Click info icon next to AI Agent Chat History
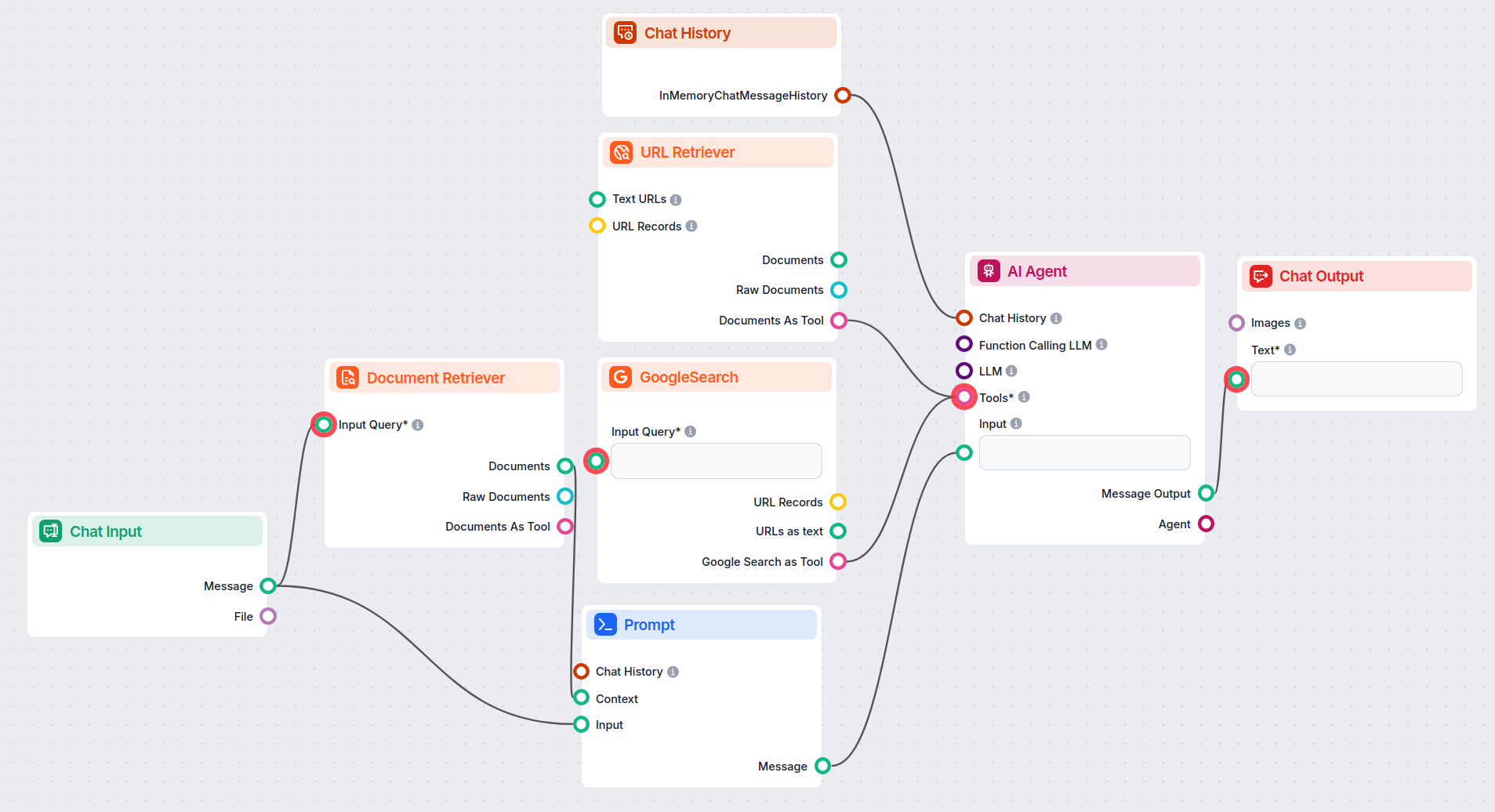Image resolution: width=1495 pixels, height=812 pixels. point(1056,318)
